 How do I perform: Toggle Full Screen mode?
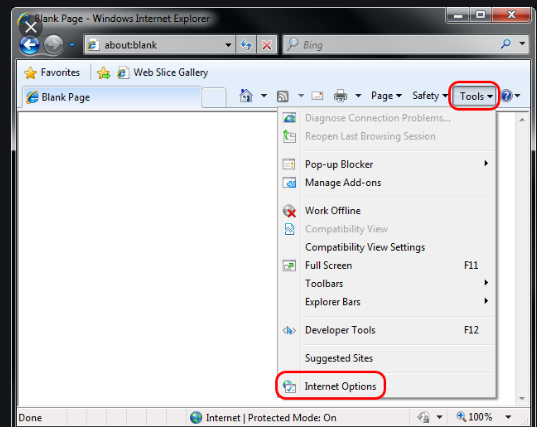(387, 265)
